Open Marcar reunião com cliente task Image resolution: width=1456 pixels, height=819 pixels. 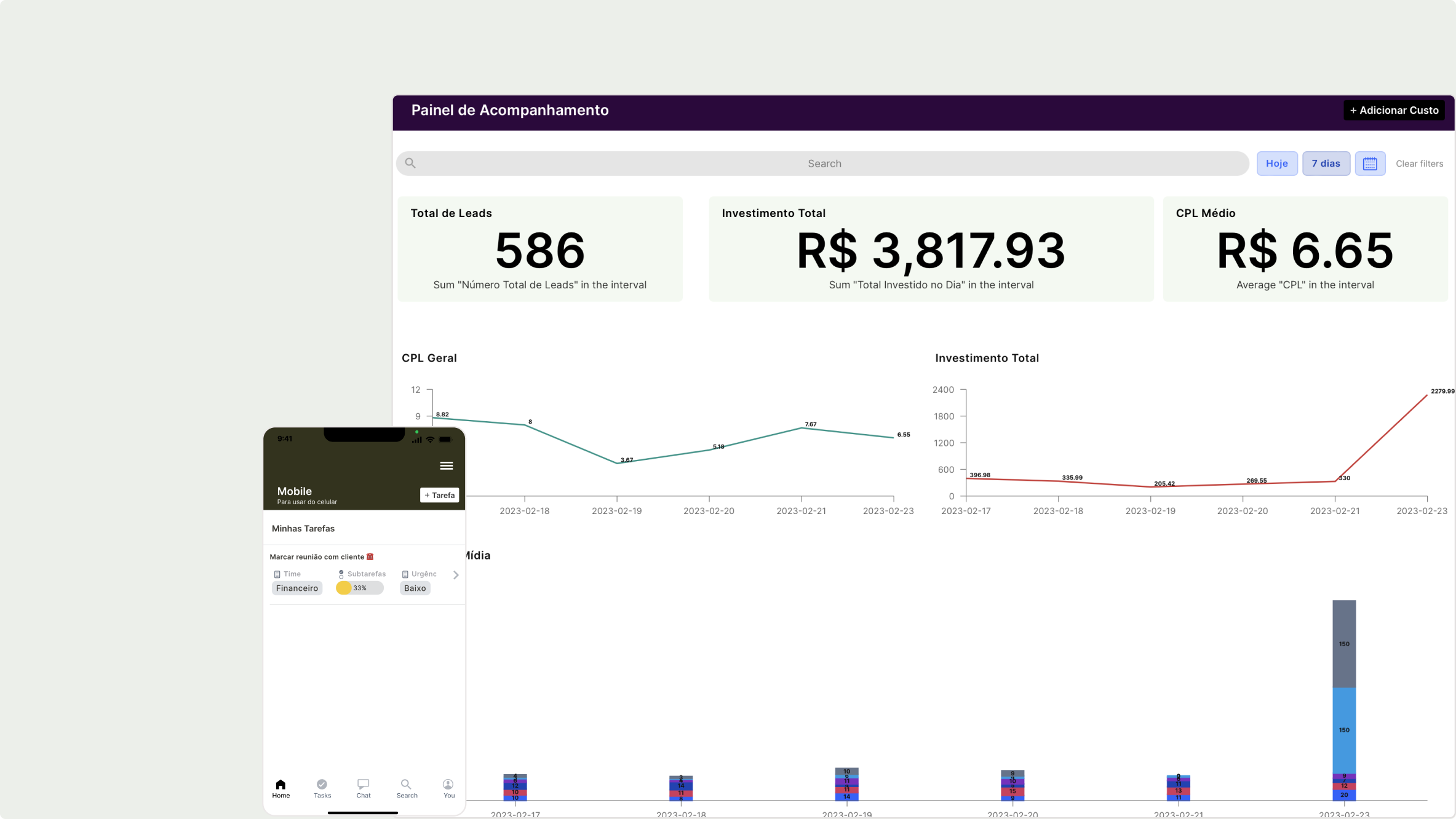[317, 557]
